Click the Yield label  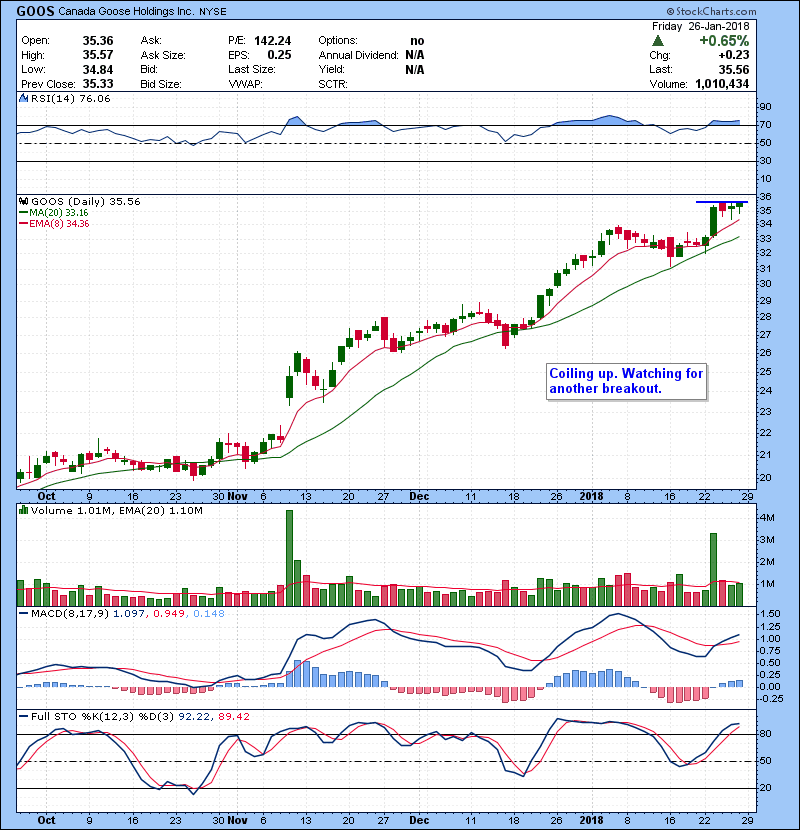click(331, 69)
